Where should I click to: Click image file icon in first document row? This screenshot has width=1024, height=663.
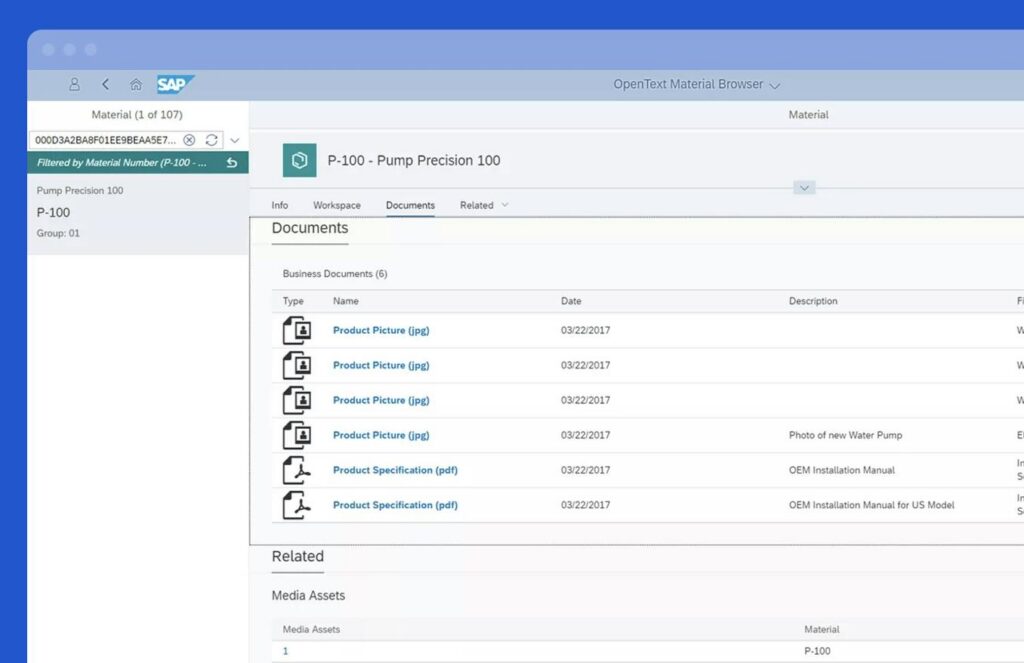[296, 331]
